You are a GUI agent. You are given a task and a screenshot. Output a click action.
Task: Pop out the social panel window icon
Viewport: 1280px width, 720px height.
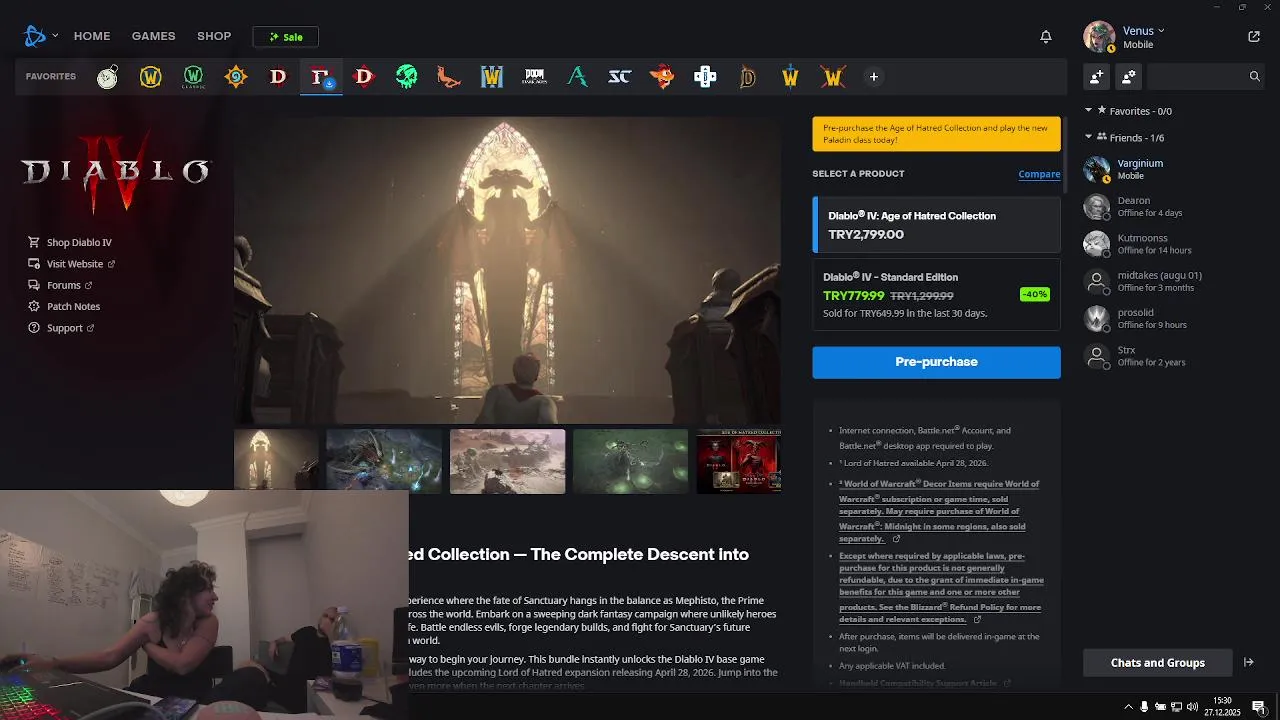click(1254, 36)
